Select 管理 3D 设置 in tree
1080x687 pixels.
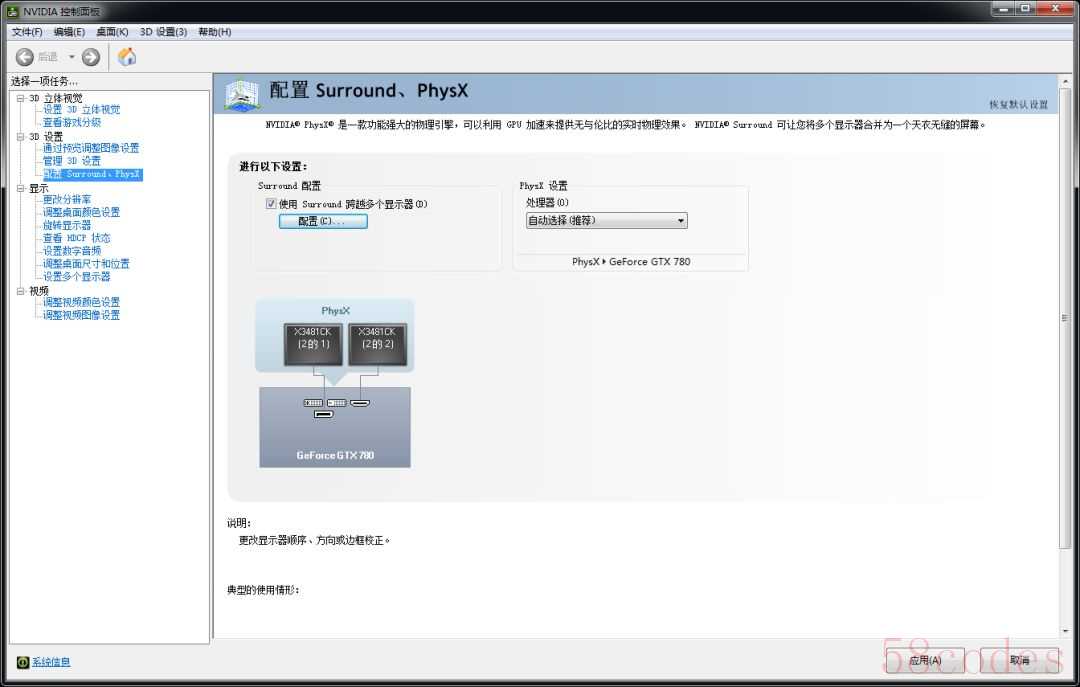72,161
